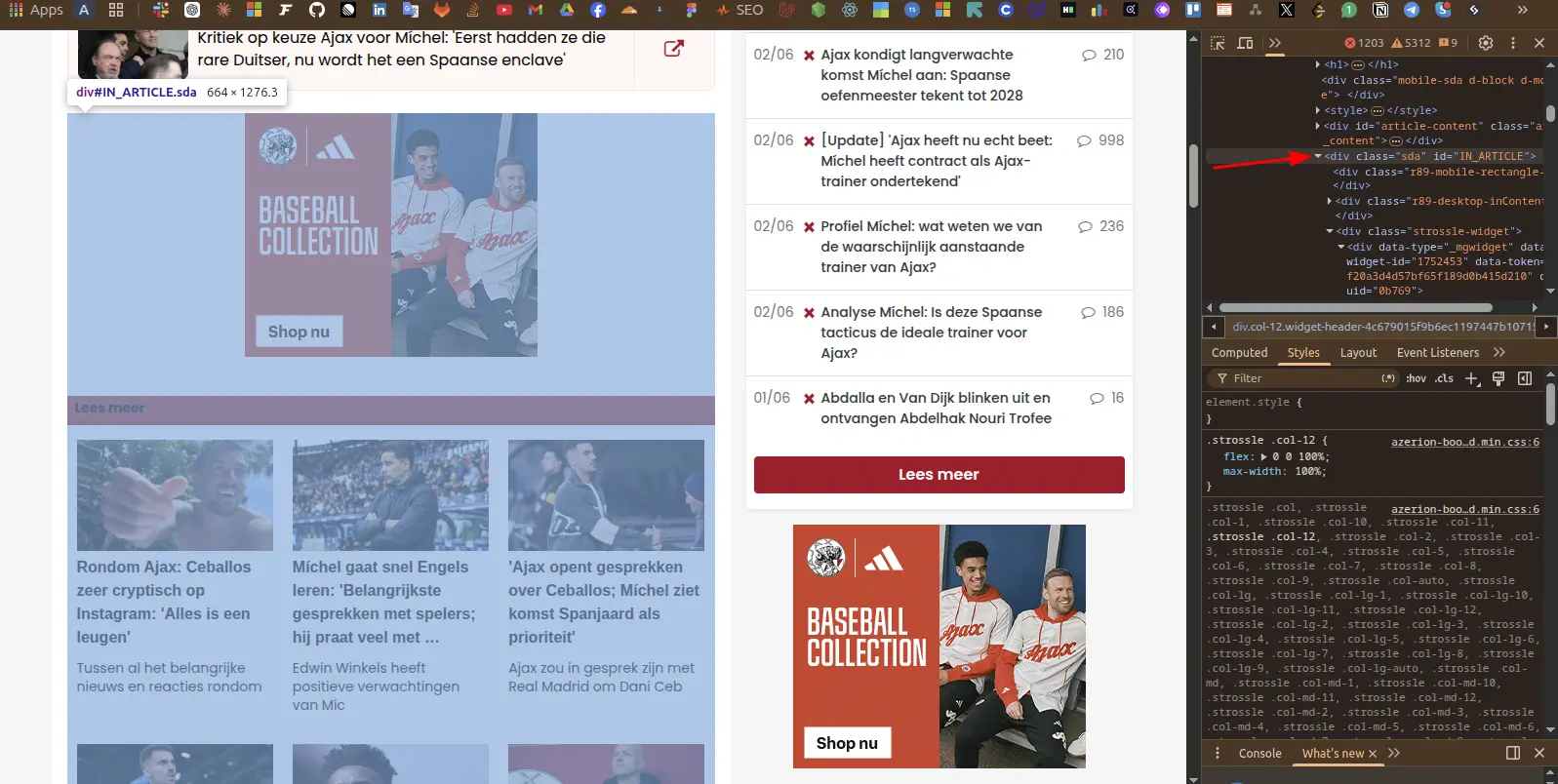Open the Telegram bookmark
Image resolution: width=1558 pixels, height=784 pixels.
click(1412, 10)
